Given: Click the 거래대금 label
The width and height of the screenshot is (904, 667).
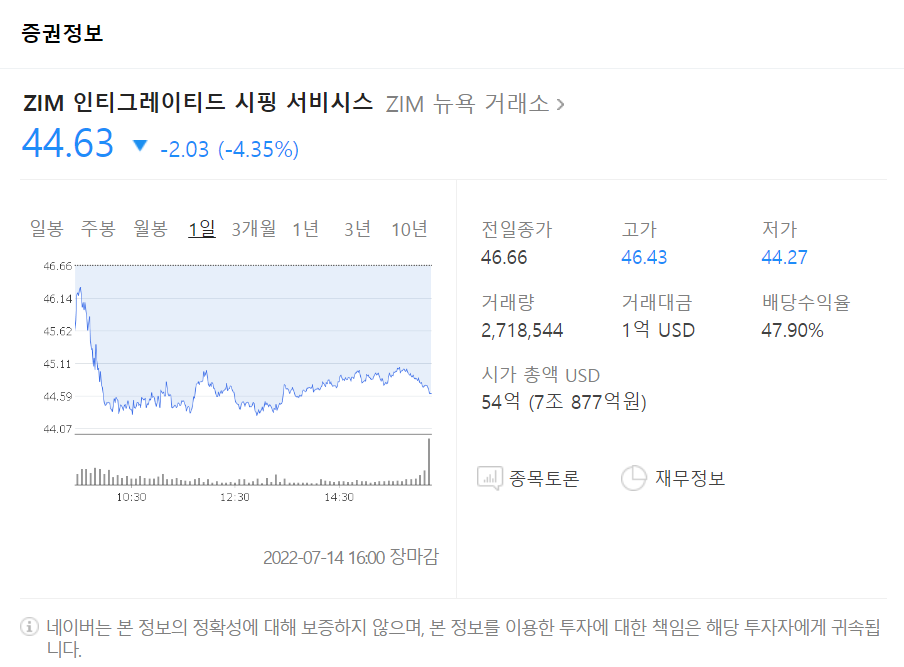Looking at the screenshot, I should pyautogui.click(x=657, y=302).
